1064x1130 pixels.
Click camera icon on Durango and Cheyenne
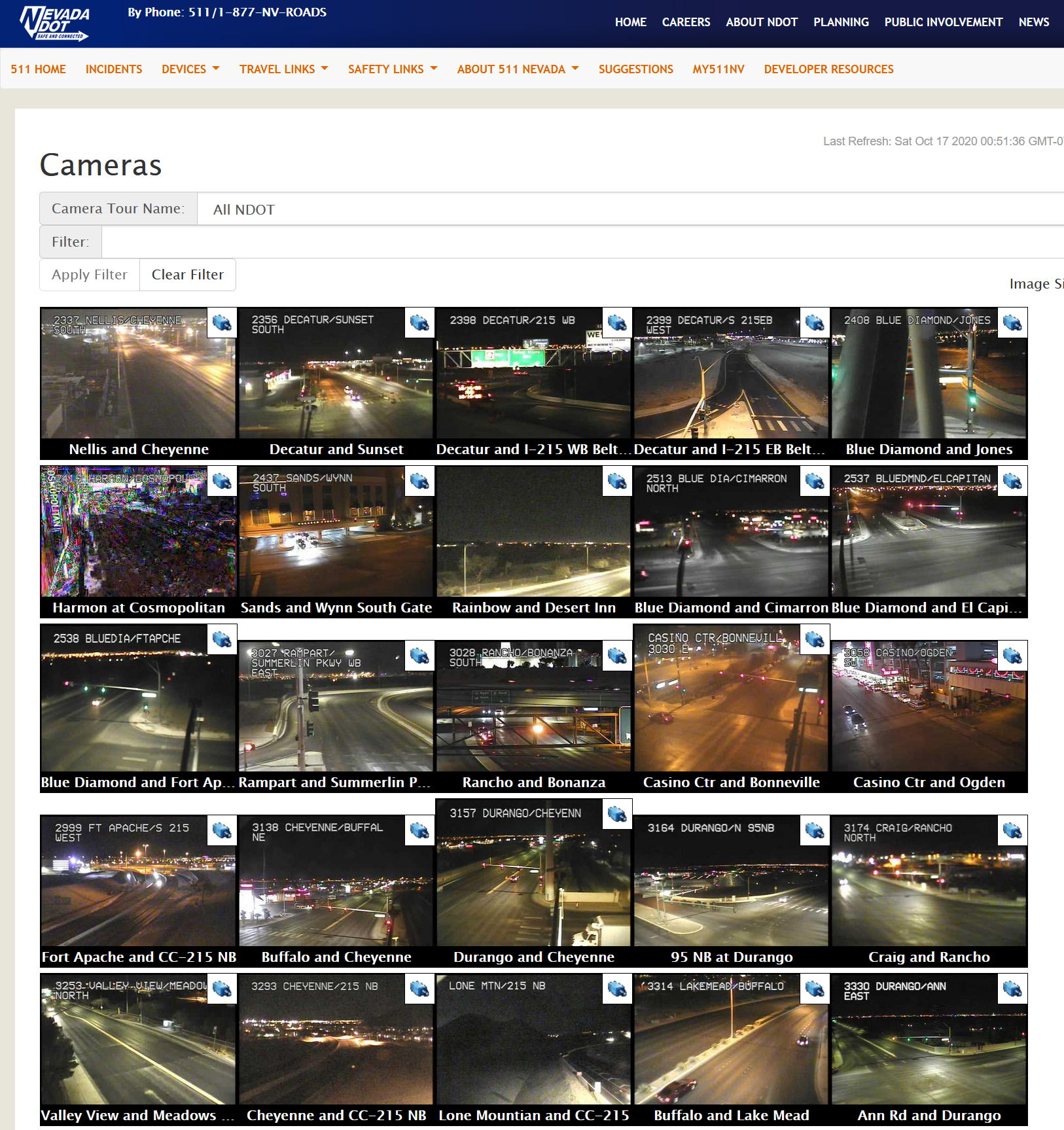tap(617, 814)
